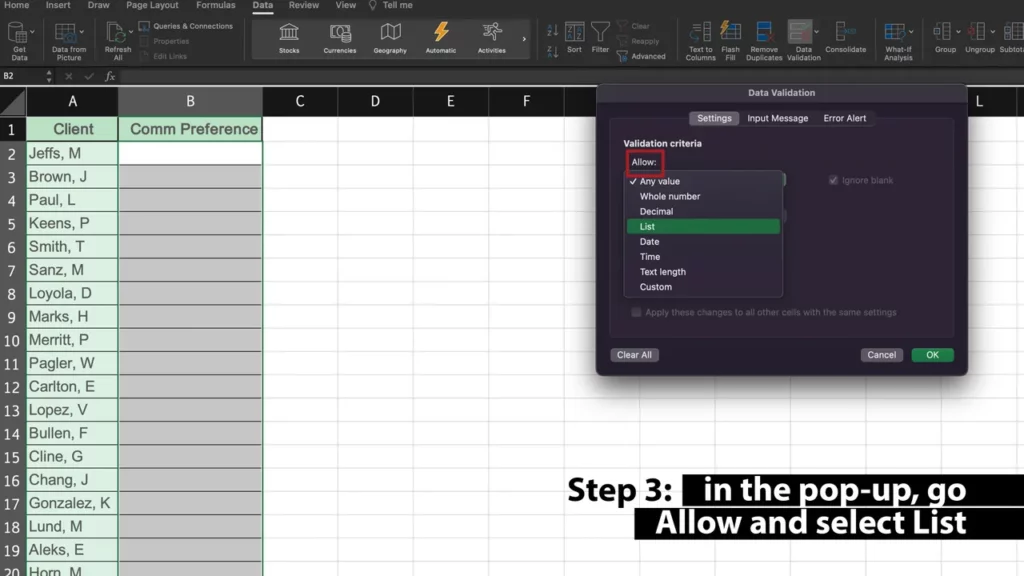Screen dimensions: 1024x576
Task: Click the Tell me search box
Action: [x=391, y=5]
